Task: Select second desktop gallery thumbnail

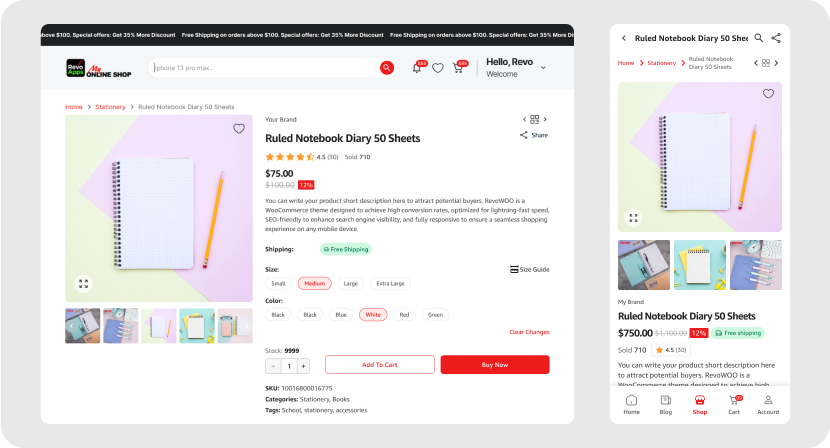Action: [121, 326]
